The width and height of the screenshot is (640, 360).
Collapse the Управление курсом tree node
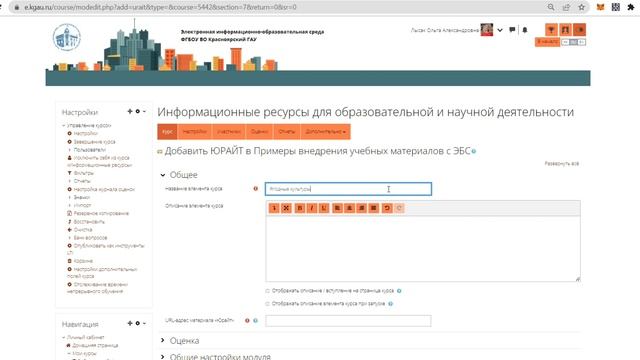[64, 126]
